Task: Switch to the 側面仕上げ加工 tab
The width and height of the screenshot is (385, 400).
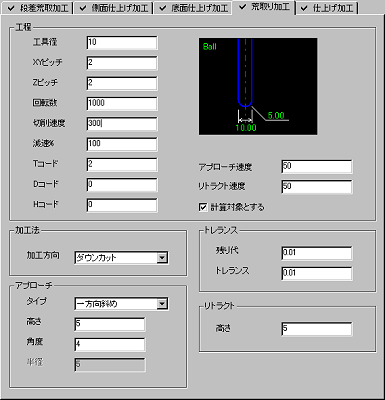Action: pos(114,8)
